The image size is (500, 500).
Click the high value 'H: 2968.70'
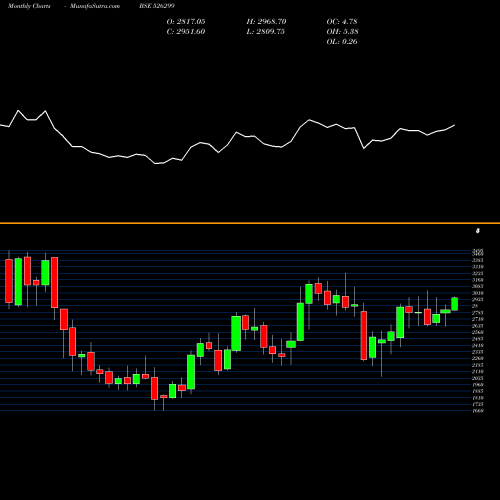pos(266,22)
